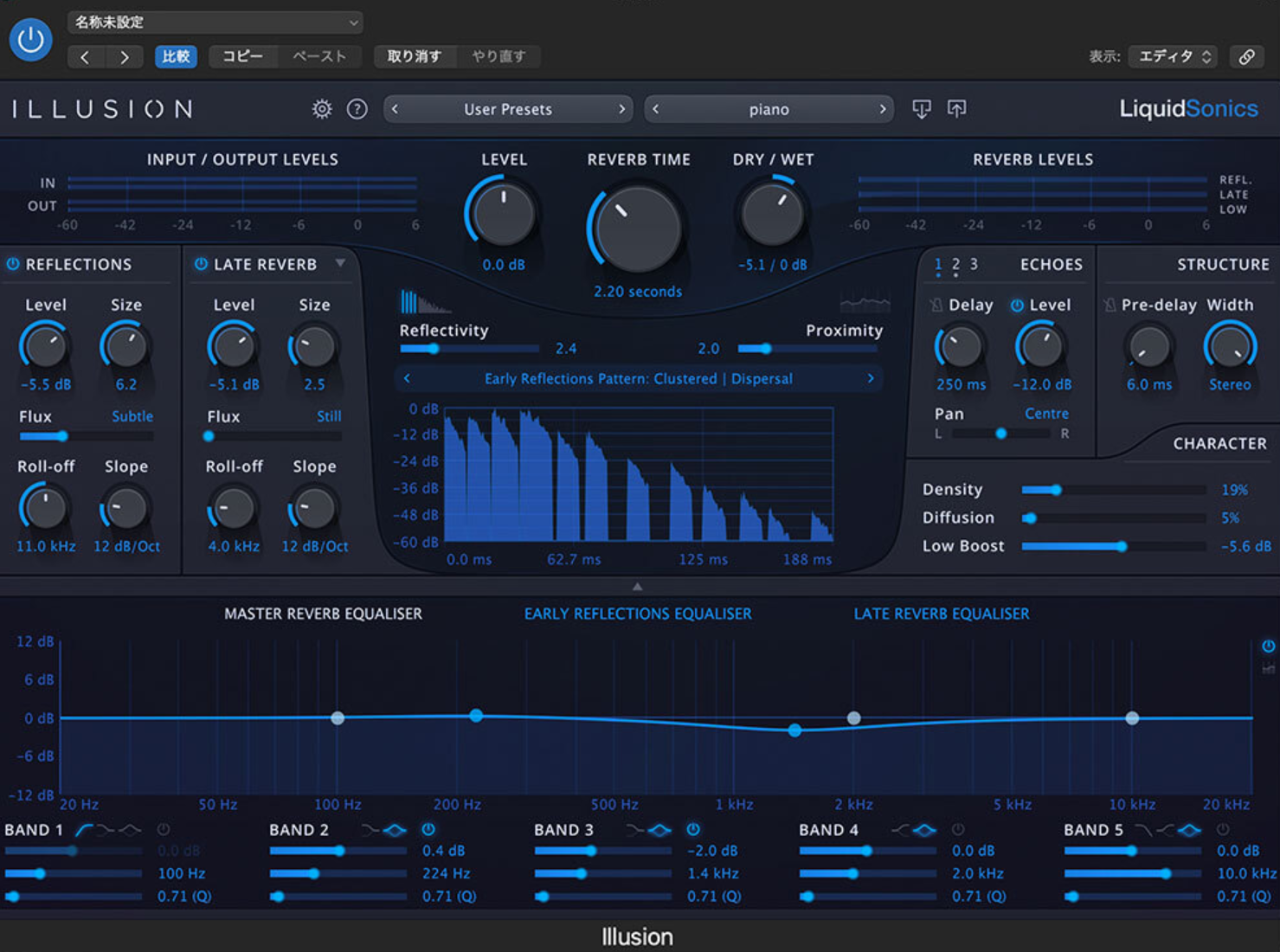Click the やり直す redo button
The width and height of the screenshot is (1280, 952).
[498, 57]
